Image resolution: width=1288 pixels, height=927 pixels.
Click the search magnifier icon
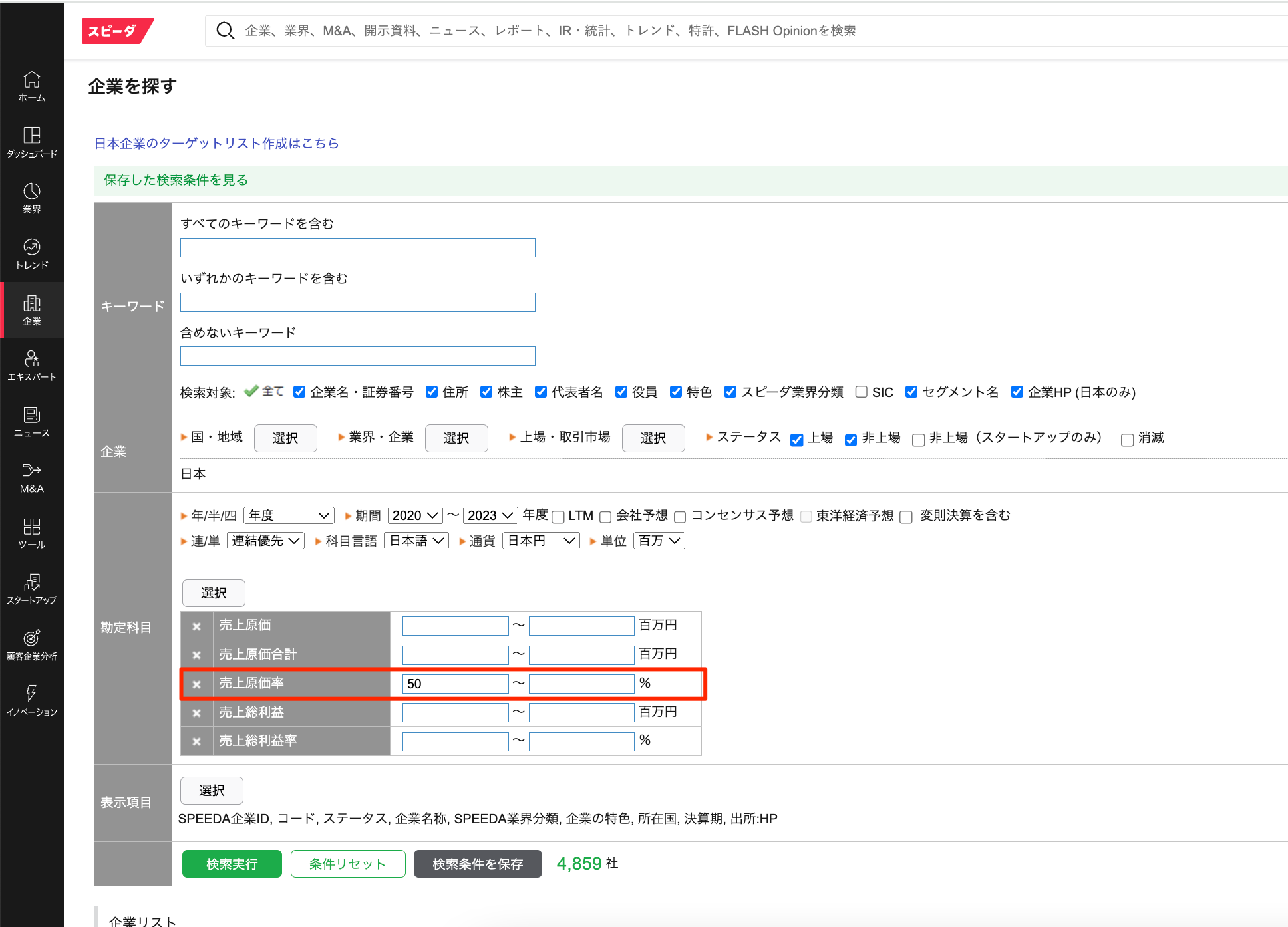click(226, 31)
